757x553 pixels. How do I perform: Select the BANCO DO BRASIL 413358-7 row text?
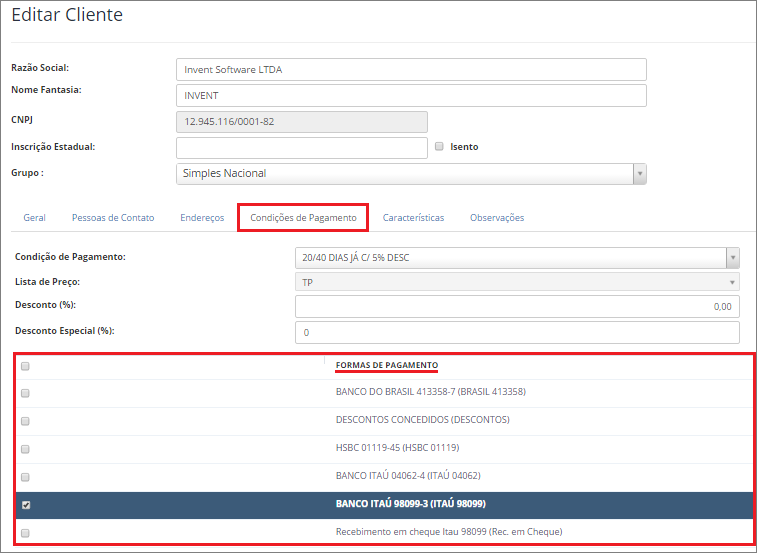click(431, 392)
